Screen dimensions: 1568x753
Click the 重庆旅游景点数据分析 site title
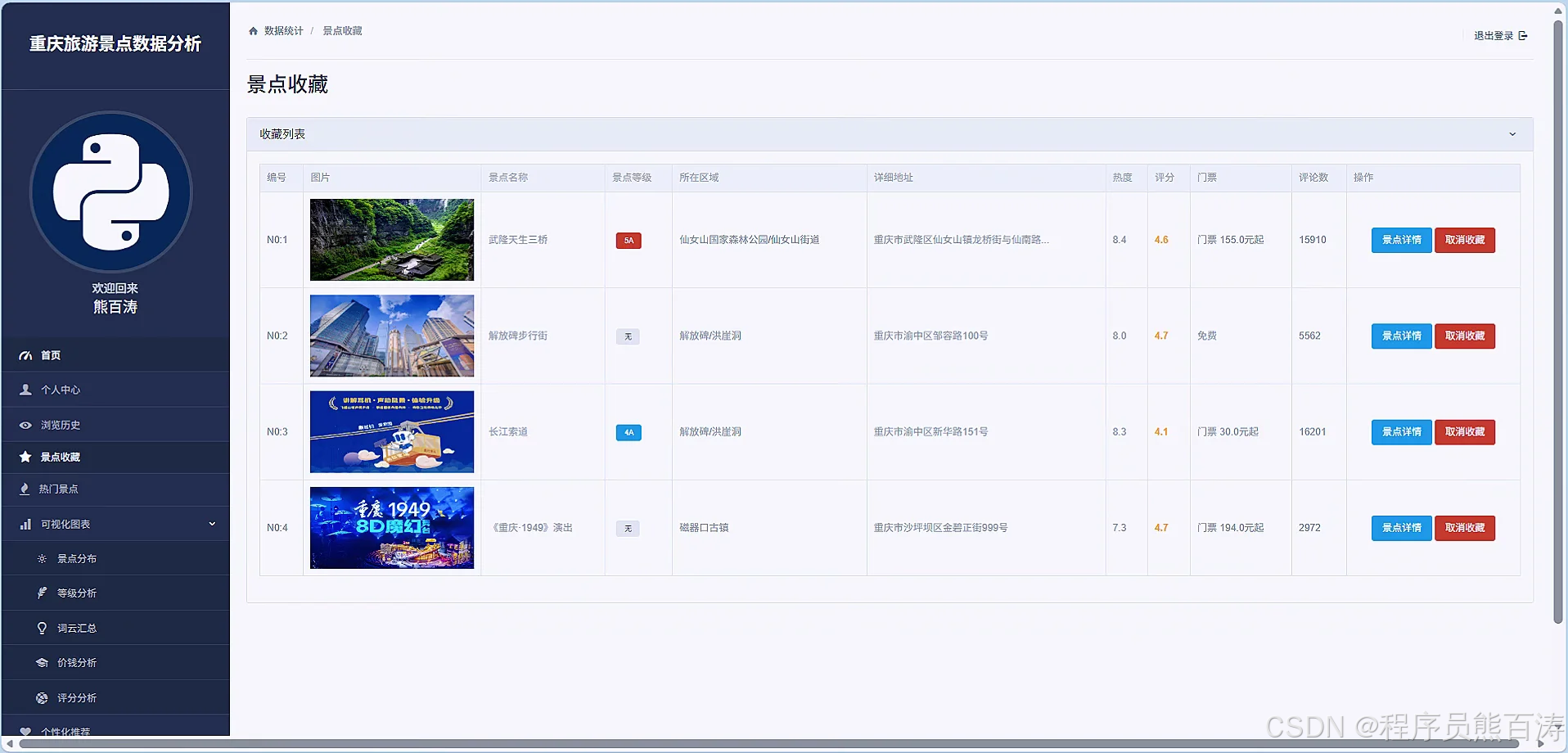[115, 43]
